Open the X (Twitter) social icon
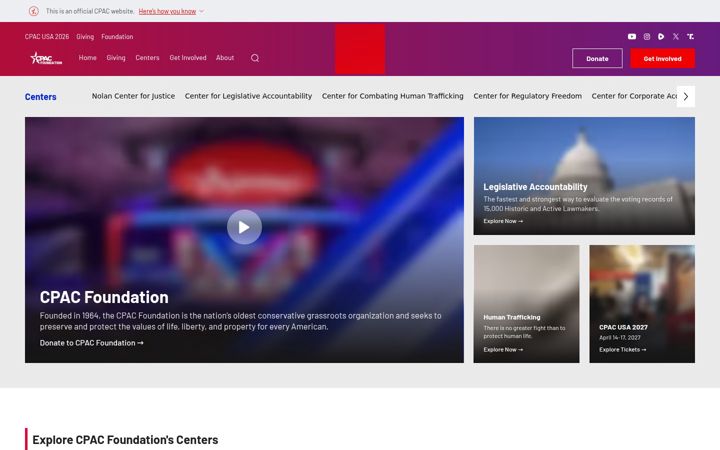 (675, 36)
